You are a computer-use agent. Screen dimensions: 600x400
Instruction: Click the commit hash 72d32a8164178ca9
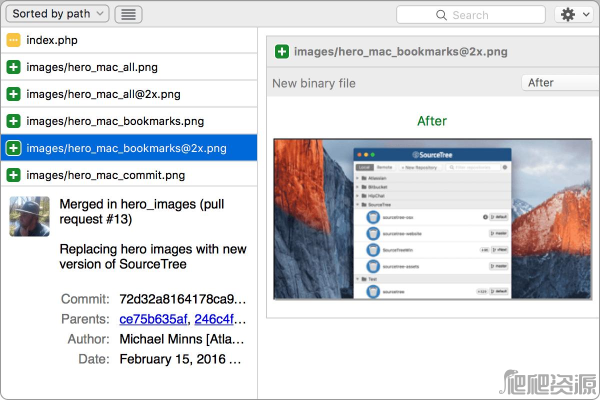coord(183,299)
